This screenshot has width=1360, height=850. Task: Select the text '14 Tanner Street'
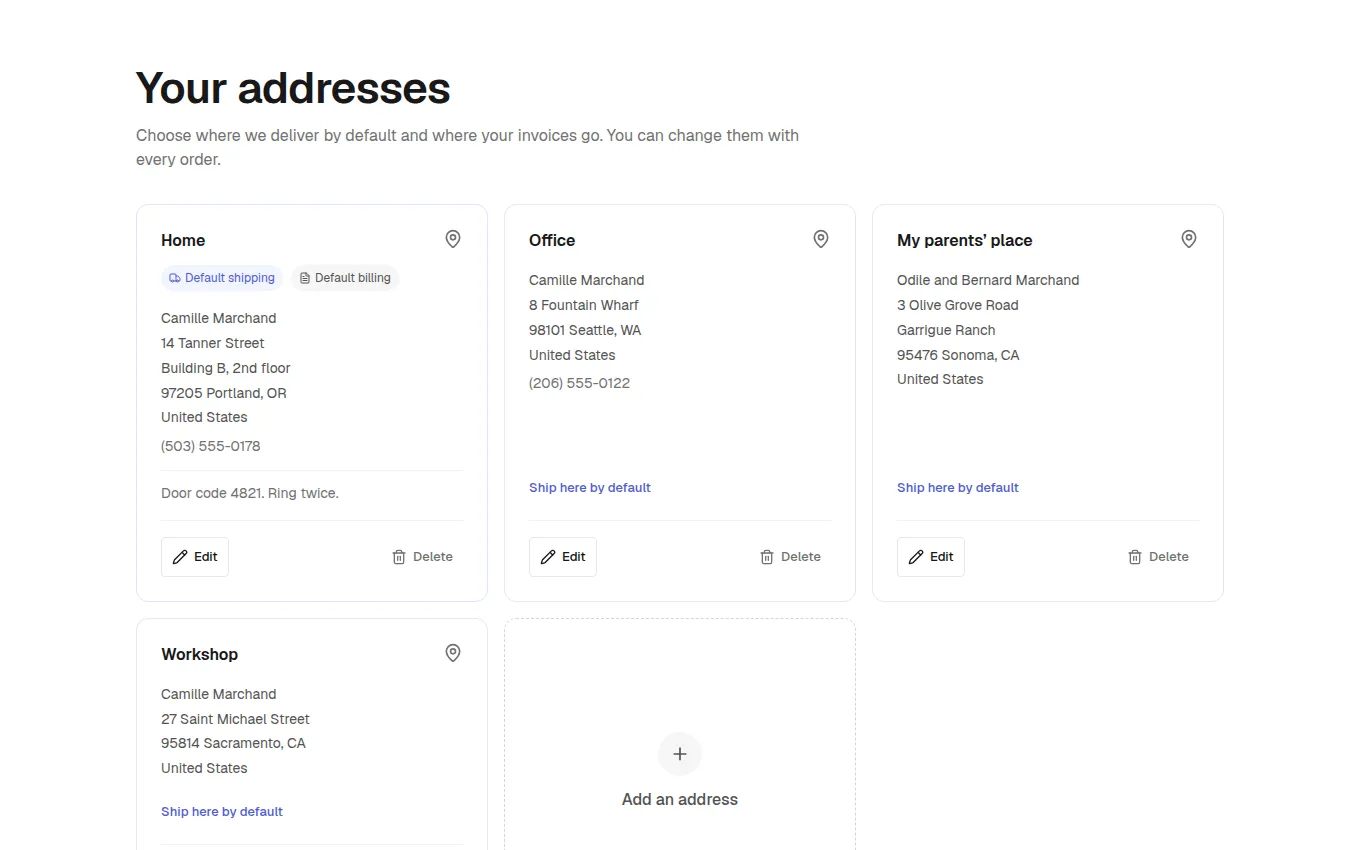pos(213,343)
